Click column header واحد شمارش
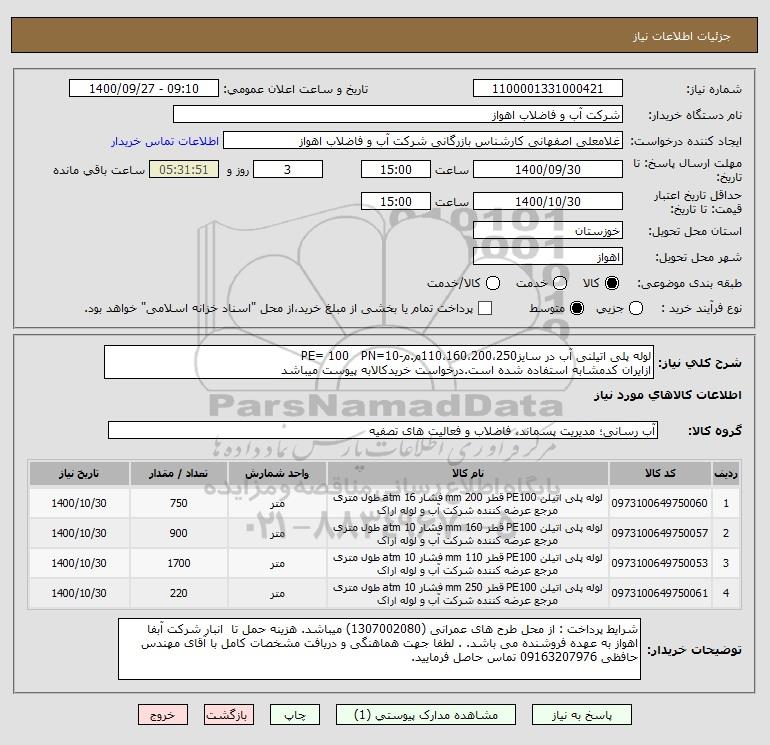 coord(277,473)
